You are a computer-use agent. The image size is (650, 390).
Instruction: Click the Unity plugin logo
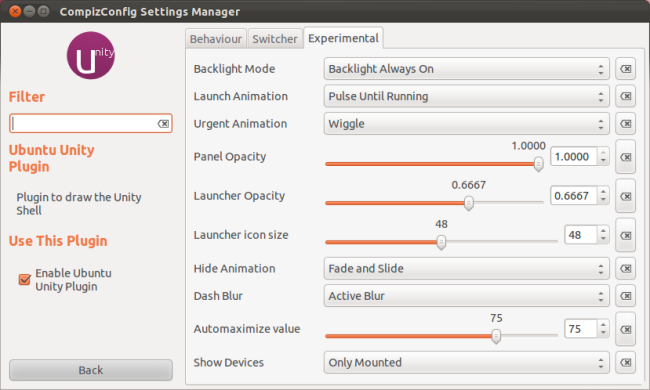[x=91, y=56]
